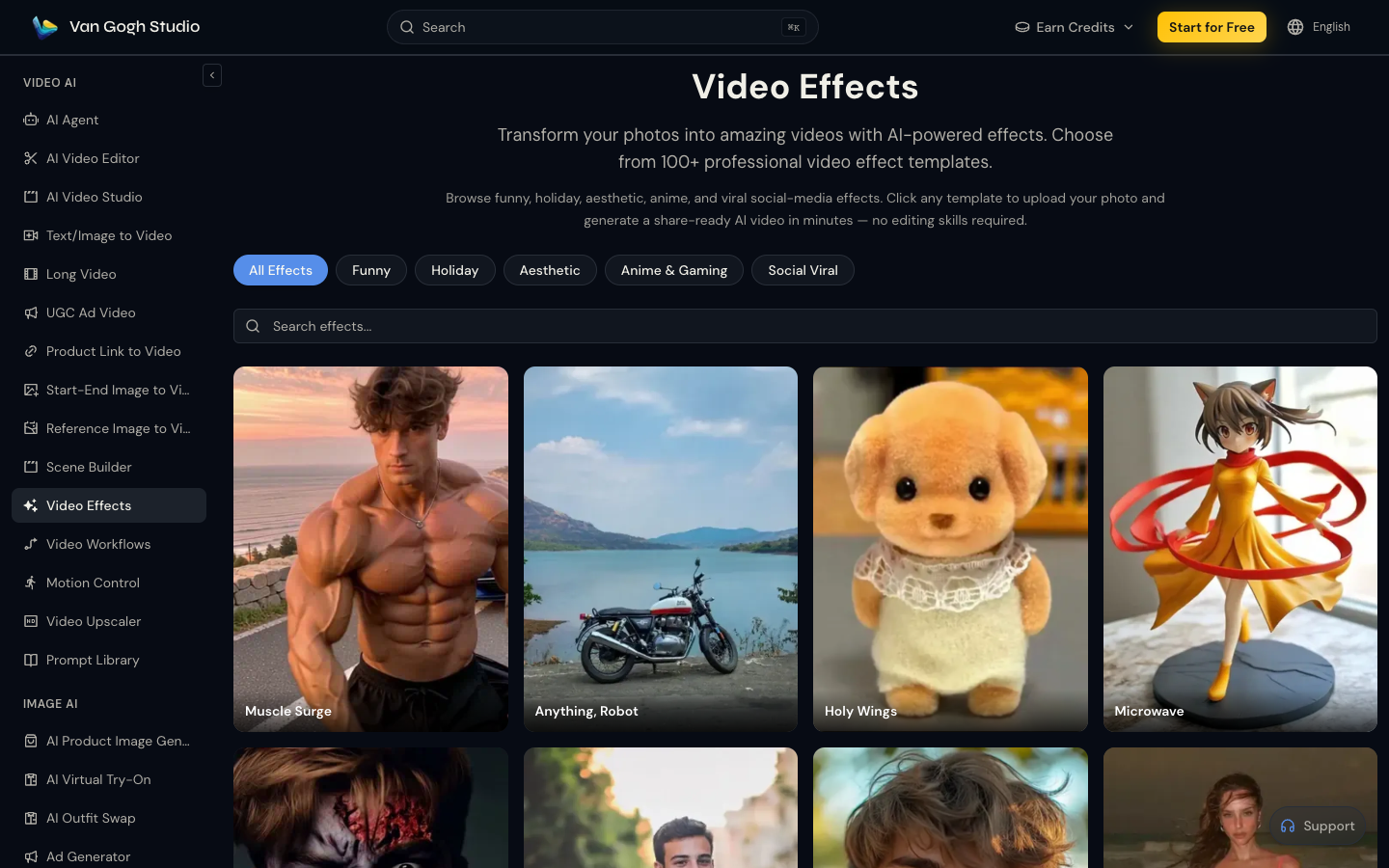Focus the Search effects field
Screen dimensions: 1389x868
(805, 326)
